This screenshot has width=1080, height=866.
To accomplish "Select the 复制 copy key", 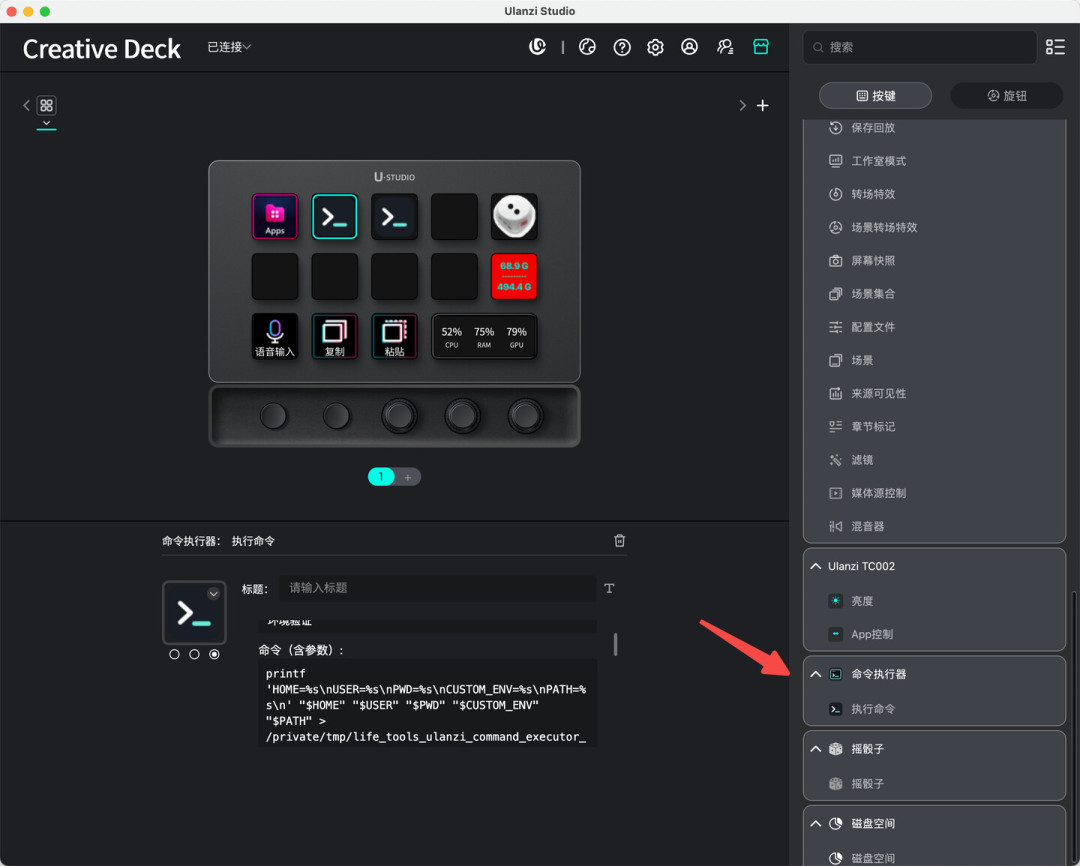I will [x=335, y=336].
